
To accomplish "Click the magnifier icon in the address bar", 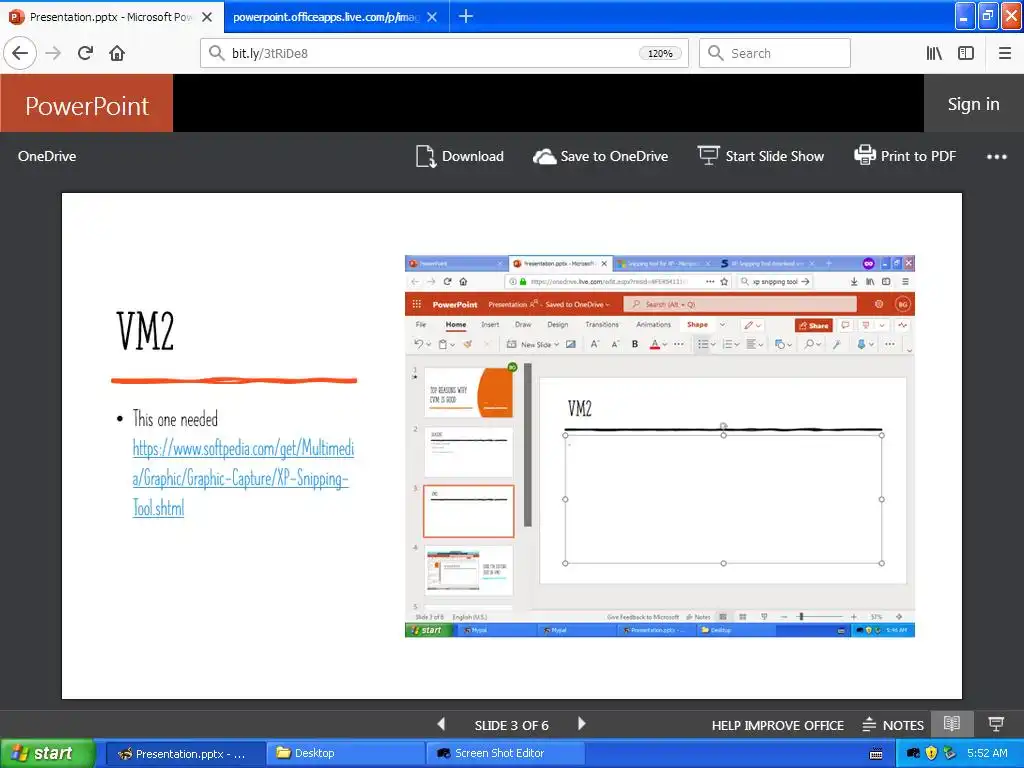I will click(x=216, y=53).
